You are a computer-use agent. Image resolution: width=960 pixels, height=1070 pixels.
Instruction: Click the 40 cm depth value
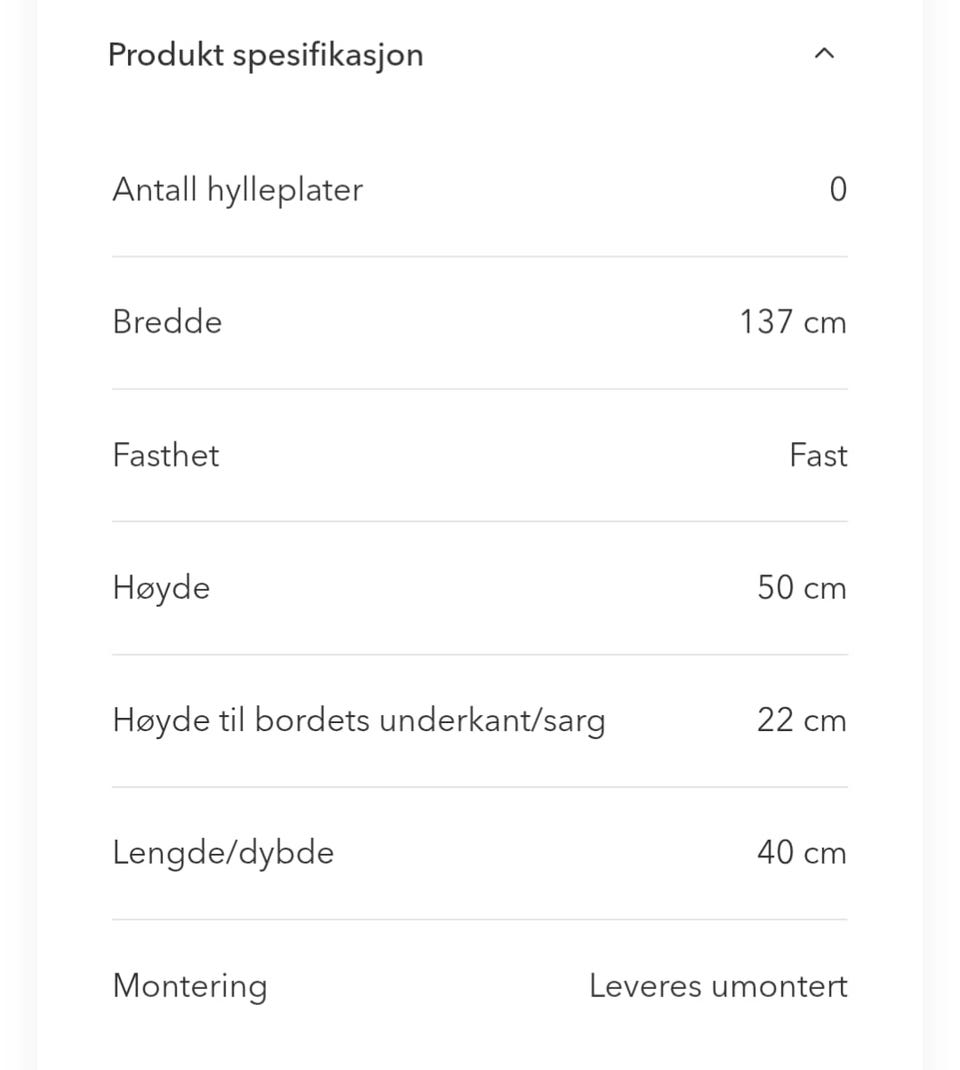(x=802, y=852)
